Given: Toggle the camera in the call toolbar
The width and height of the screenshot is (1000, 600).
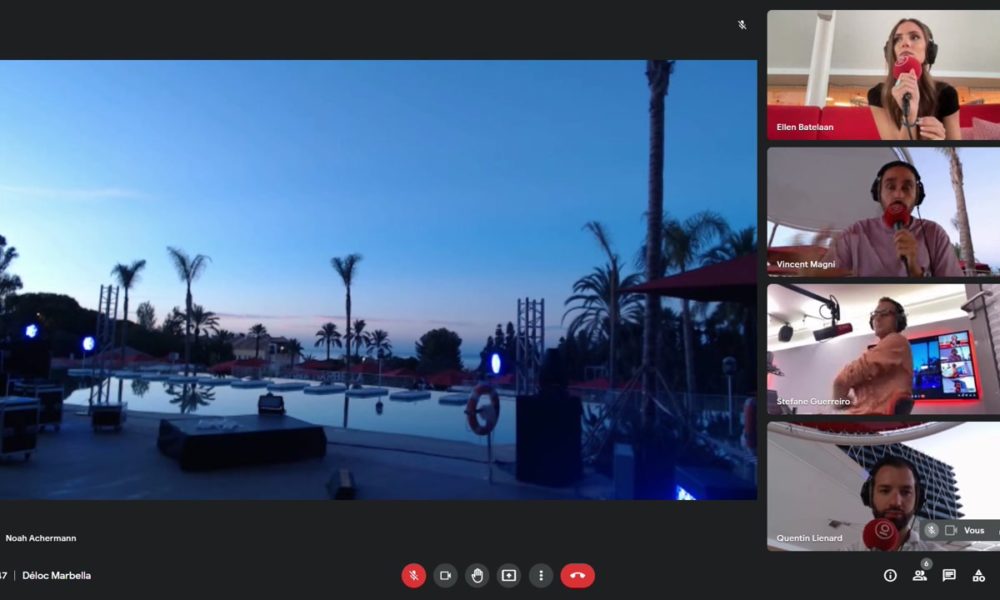Looking at the screenshot, I should (x=445, y=576).
